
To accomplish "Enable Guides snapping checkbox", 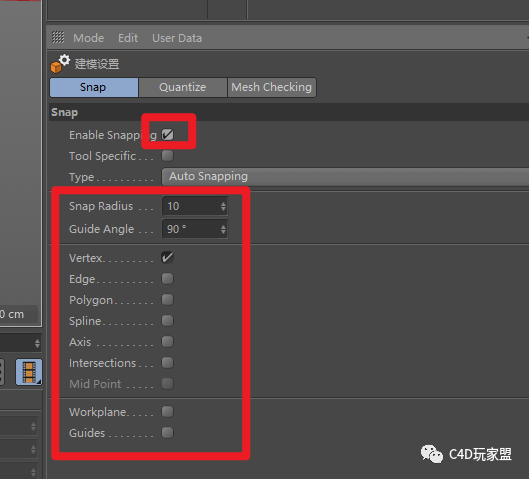I will 167,432.
